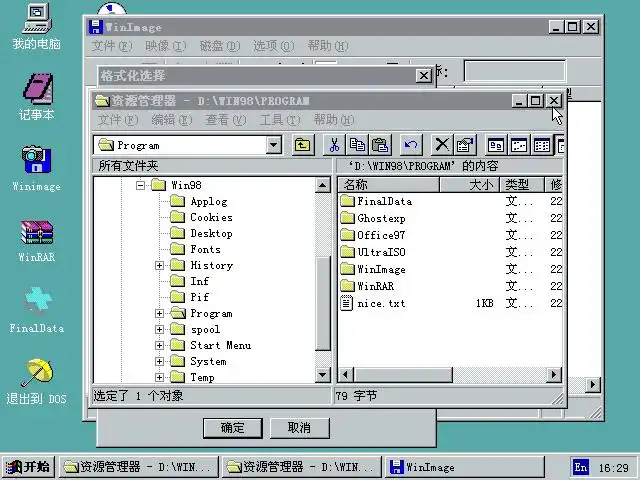The image size is (640, 480).
Task: Open Explorer's 工具(T) menu
Action: 280,120
